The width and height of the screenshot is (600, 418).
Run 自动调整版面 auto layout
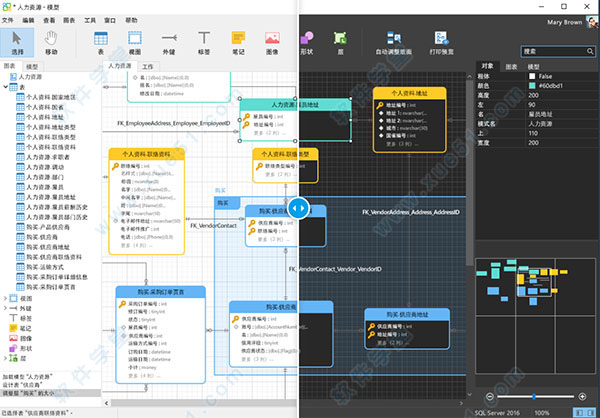point(396,43)
